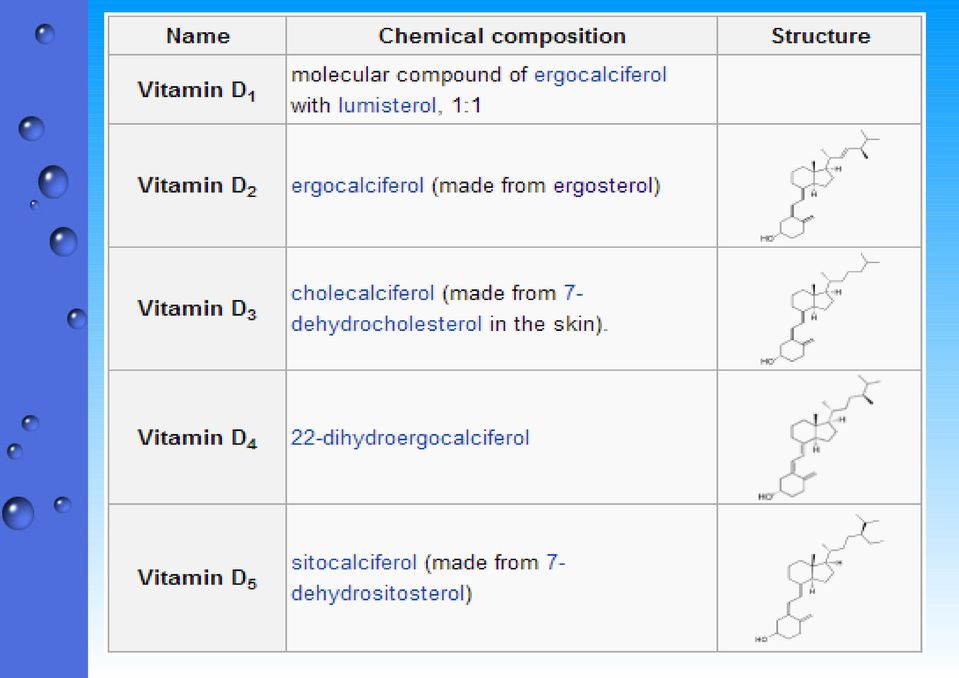This screenshot has height=678, width=959.
Task: Select the Vitamin D1 name cell
Action: coord(198,90)
